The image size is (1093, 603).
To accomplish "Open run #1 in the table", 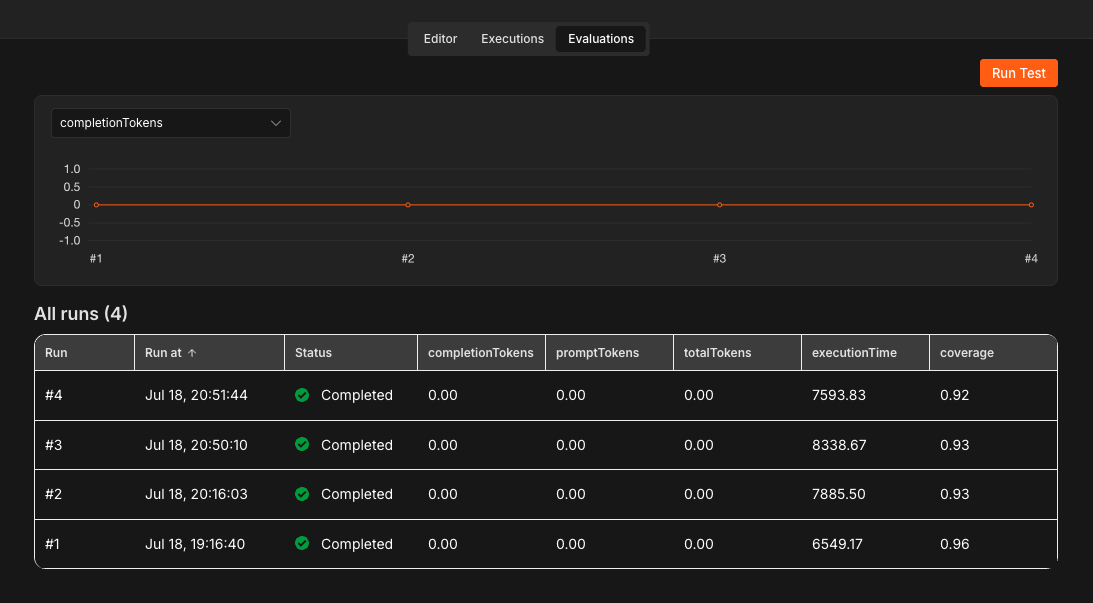I will coord(546,544).
